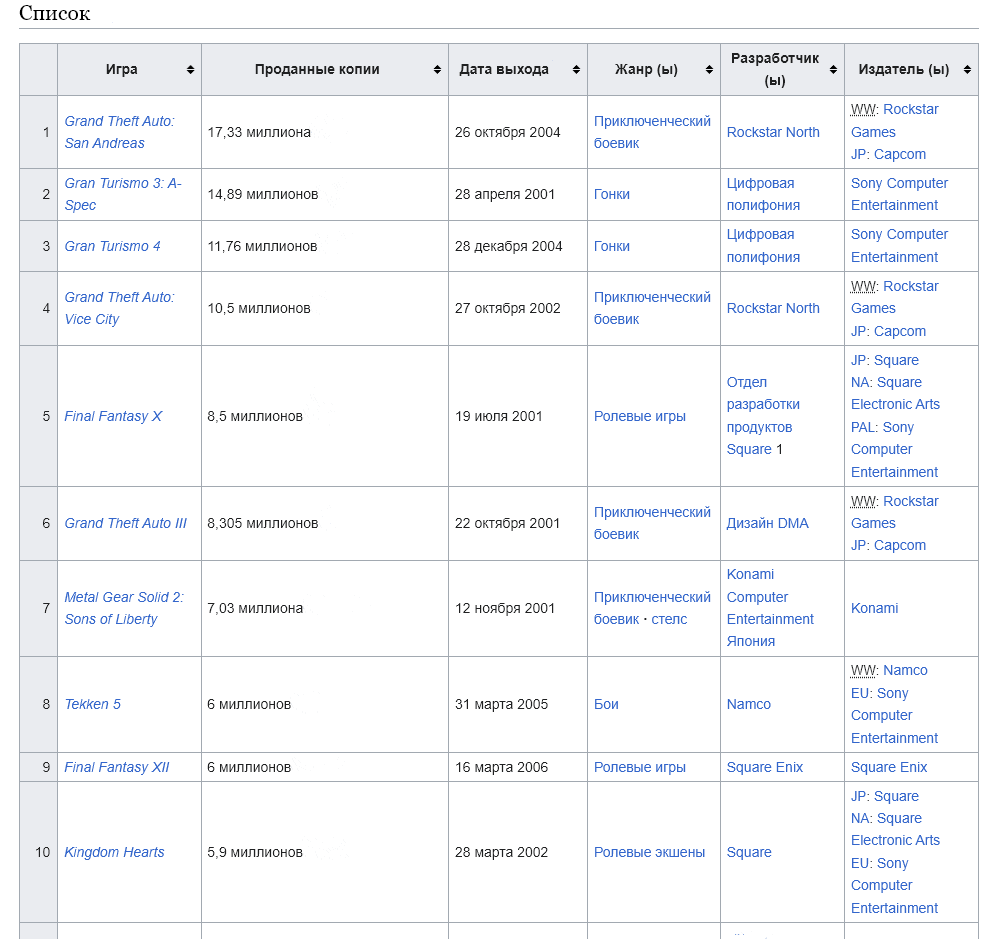This screenshot has height=939, width=997.
Task: Select the 8,305 миллионов sales cell
Action: (x=325, y=523)
